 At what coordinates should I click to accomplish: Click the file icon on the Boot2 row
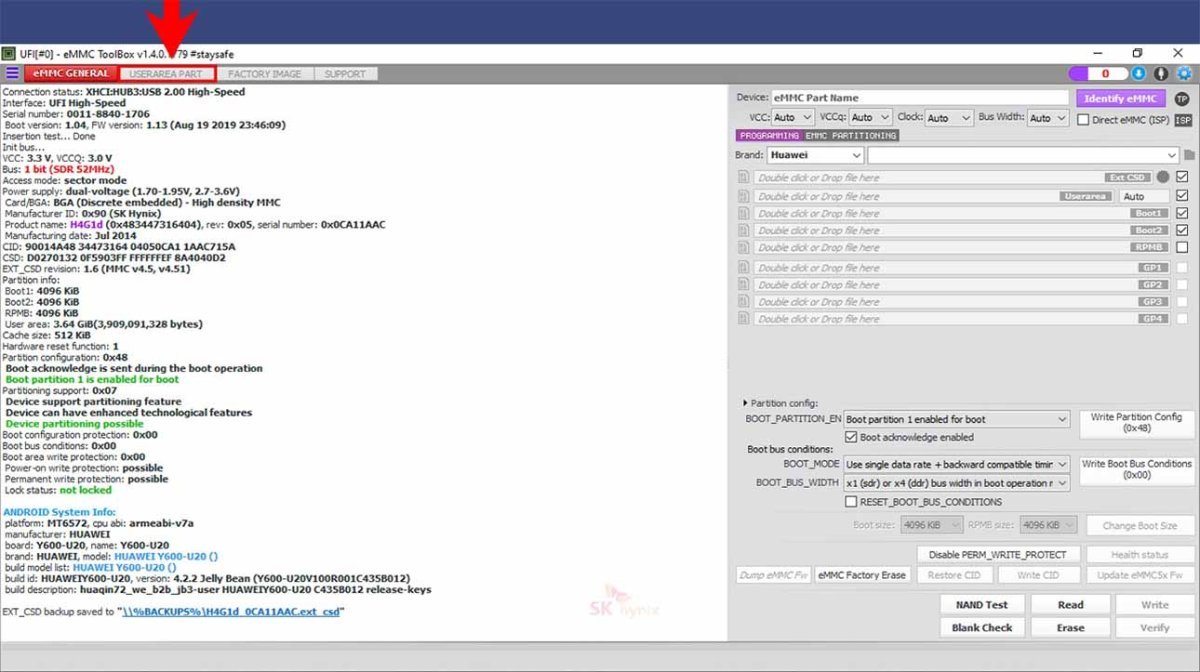(x=743, y=230)
